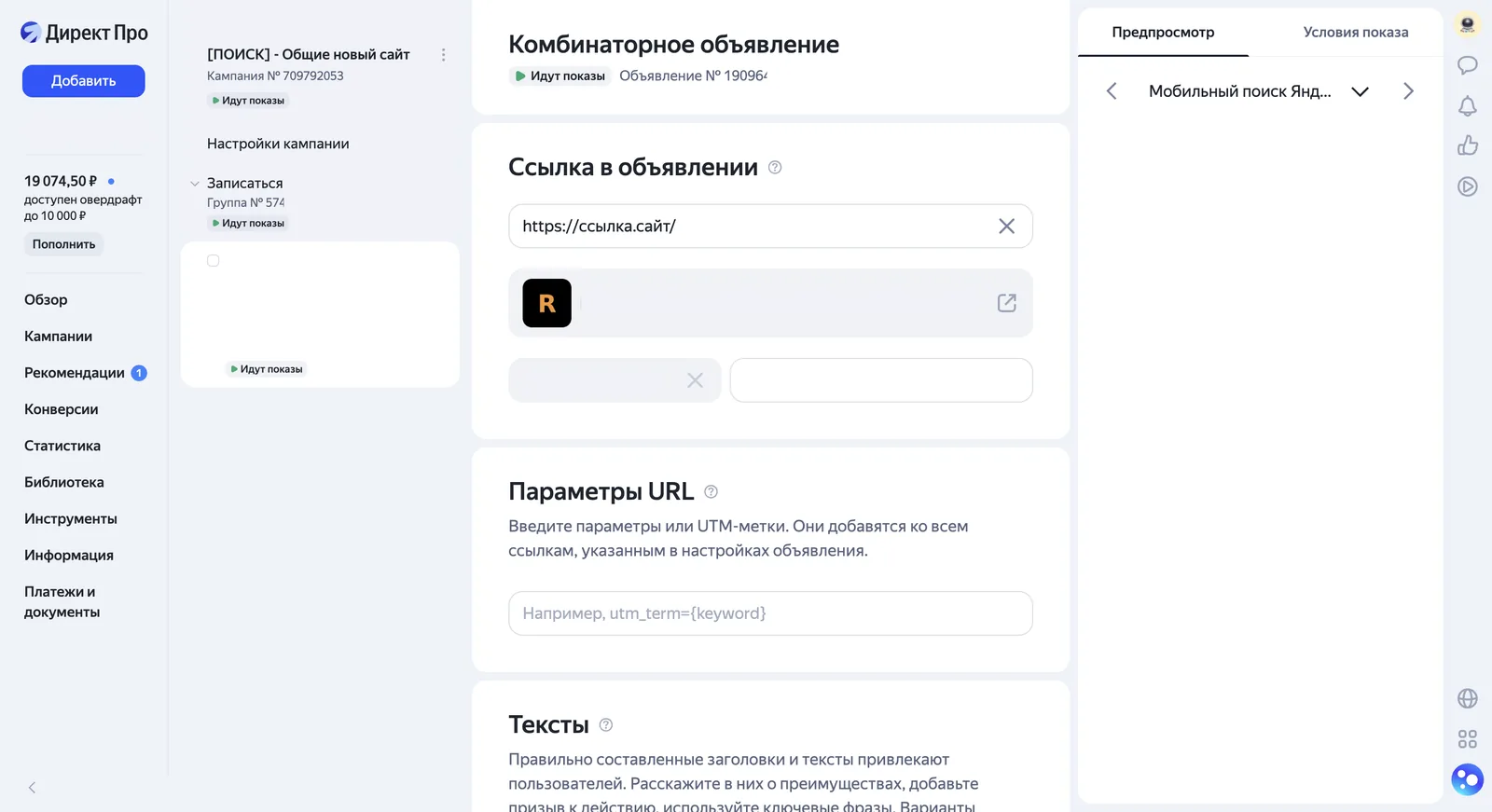Open the services grid icon
The image size is (1492, 812).
click(1468, 739)
